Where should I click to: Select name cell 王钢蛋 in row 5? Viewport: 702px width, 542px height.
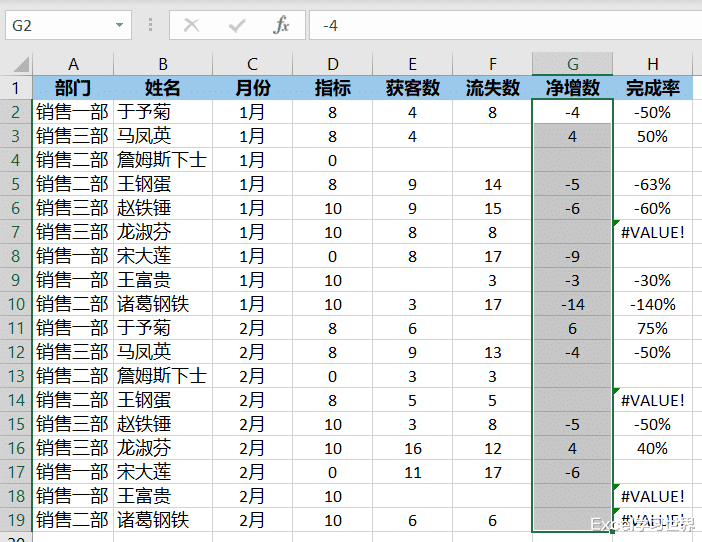[x=163, y=184]
